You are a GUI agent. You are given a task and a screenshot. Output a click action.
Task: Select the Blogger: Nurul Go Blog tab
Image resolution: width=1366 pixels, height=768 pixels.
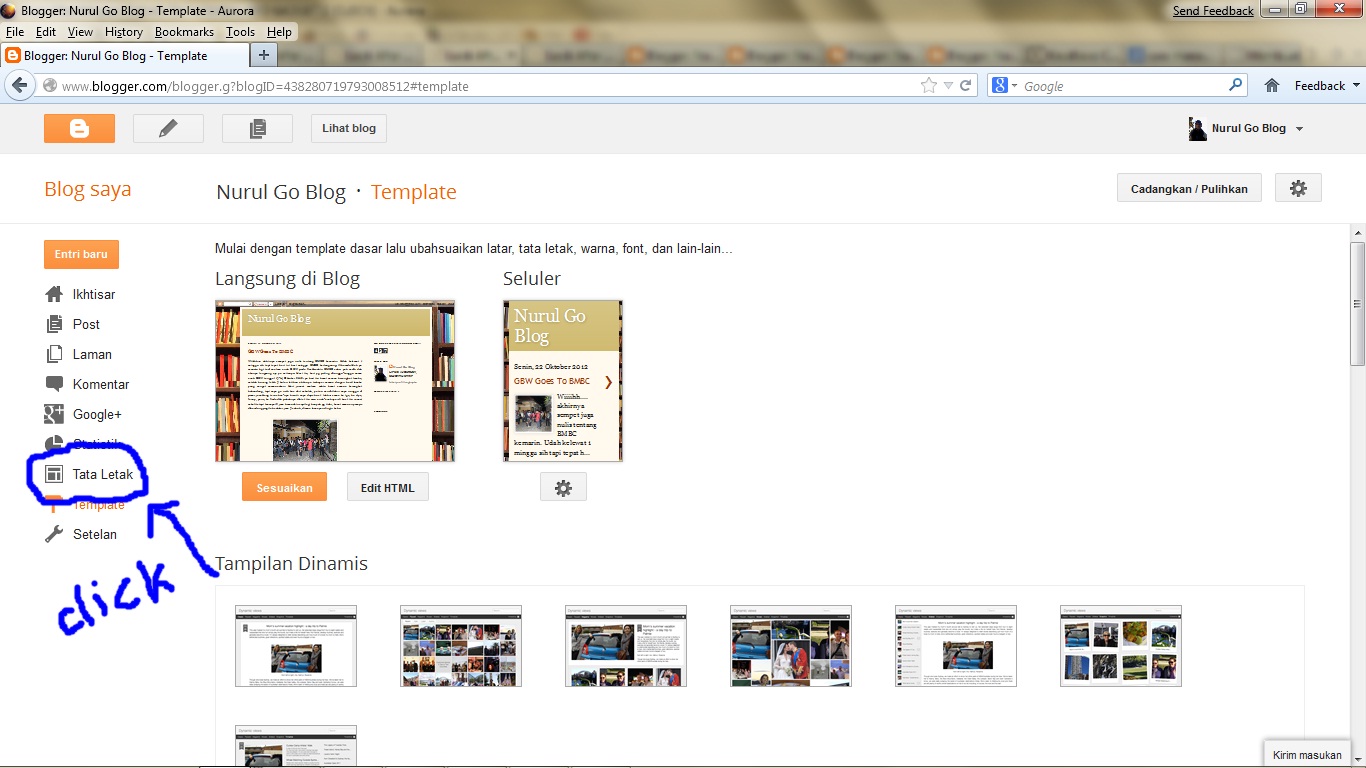pos(123,56)
